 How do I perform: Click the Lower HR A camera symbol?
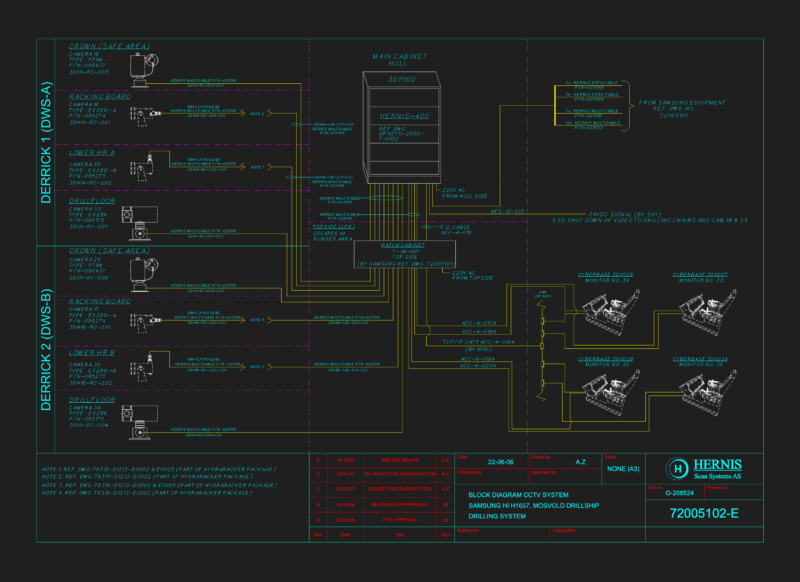pos(142,166)
